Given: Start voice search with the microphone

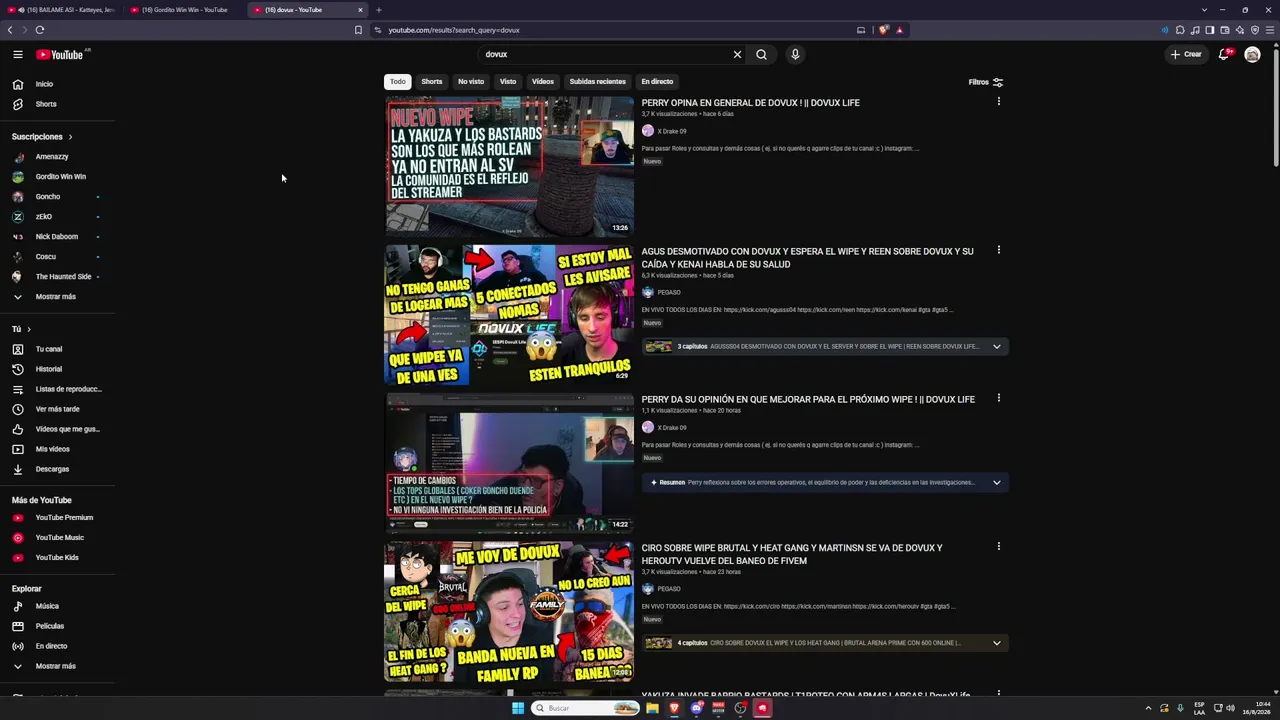Looking at the screenshot, I should [x=795, y=54].
